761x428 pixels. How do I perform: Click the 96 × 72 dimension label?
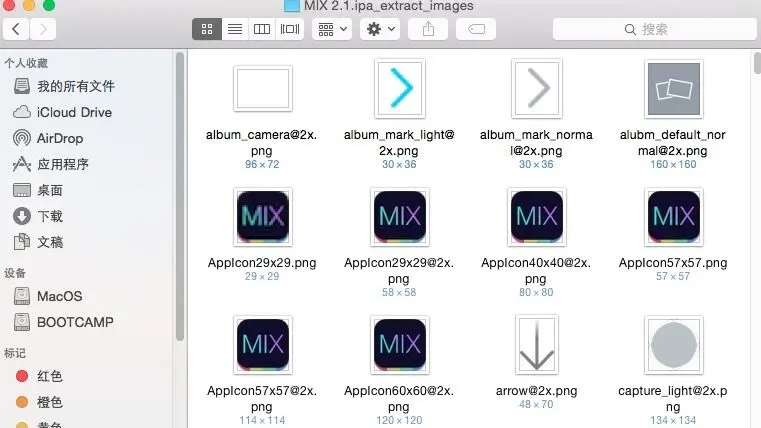(262, 165)
